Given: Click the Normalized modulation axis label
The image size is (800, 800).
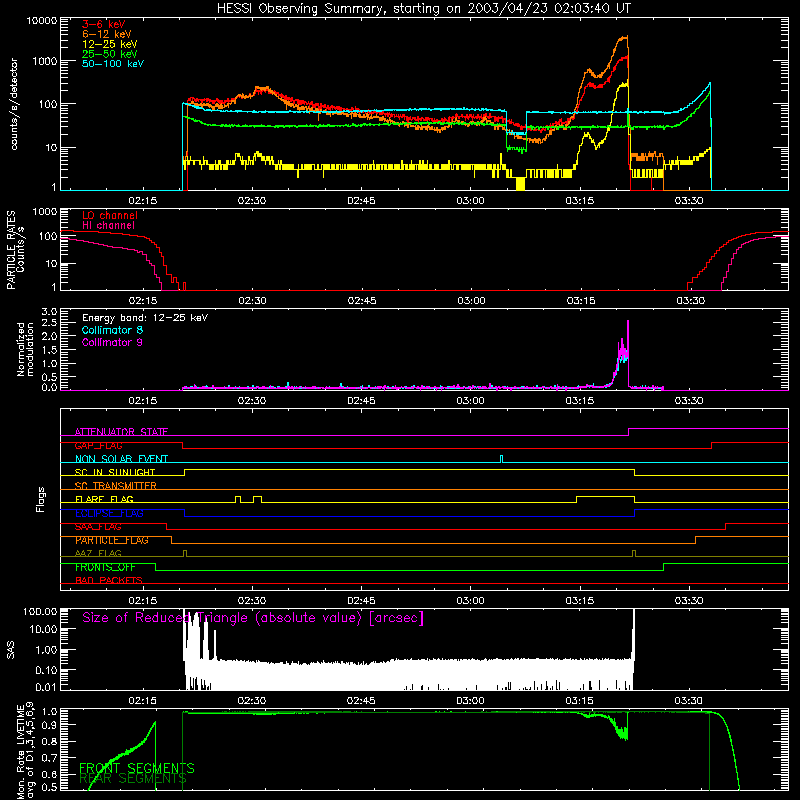Looking at the screenshot, I should [x=25, y=349].
